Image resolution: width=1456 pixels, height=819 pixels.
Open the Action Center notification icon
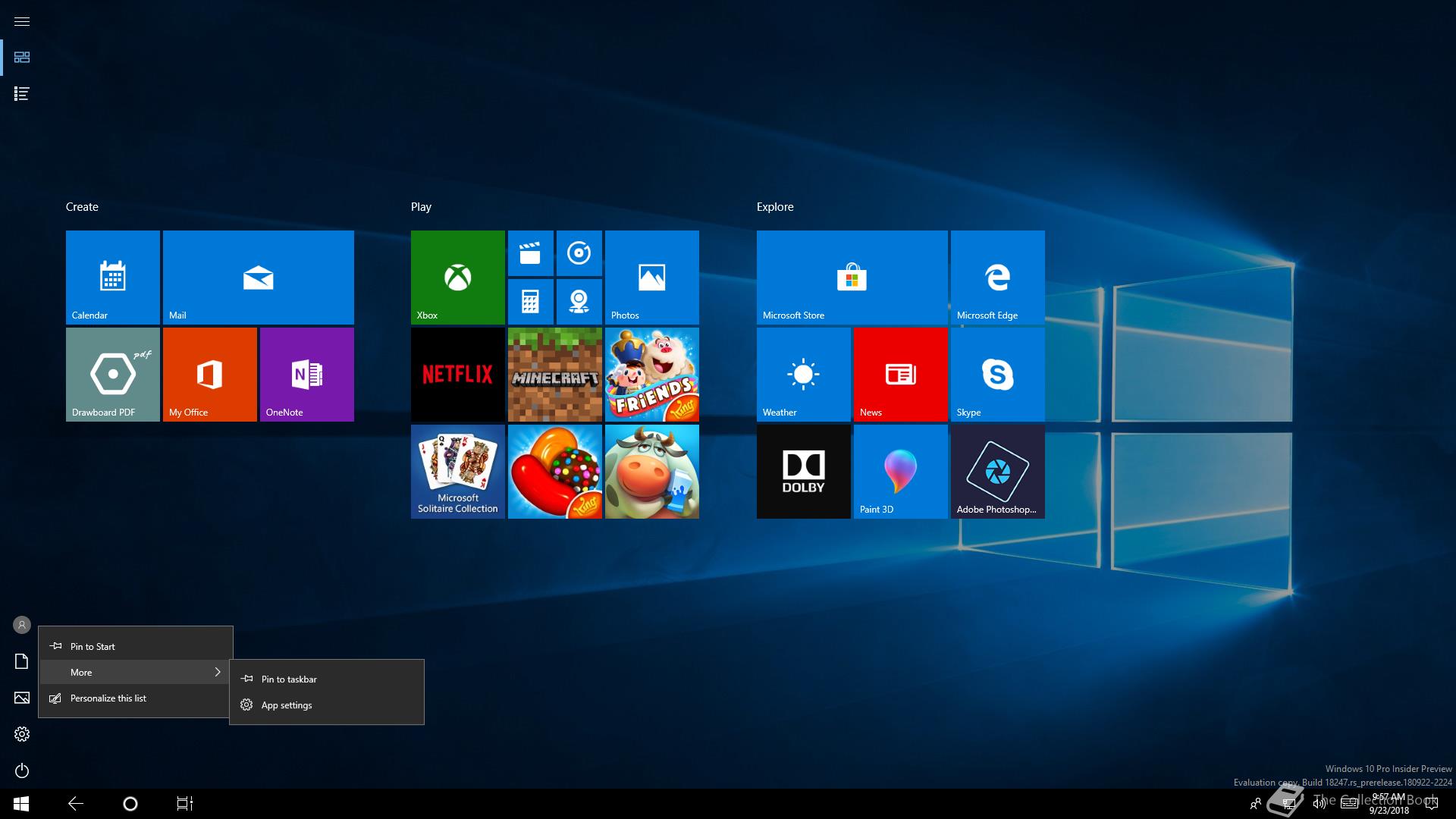[x=1432, y=804]
